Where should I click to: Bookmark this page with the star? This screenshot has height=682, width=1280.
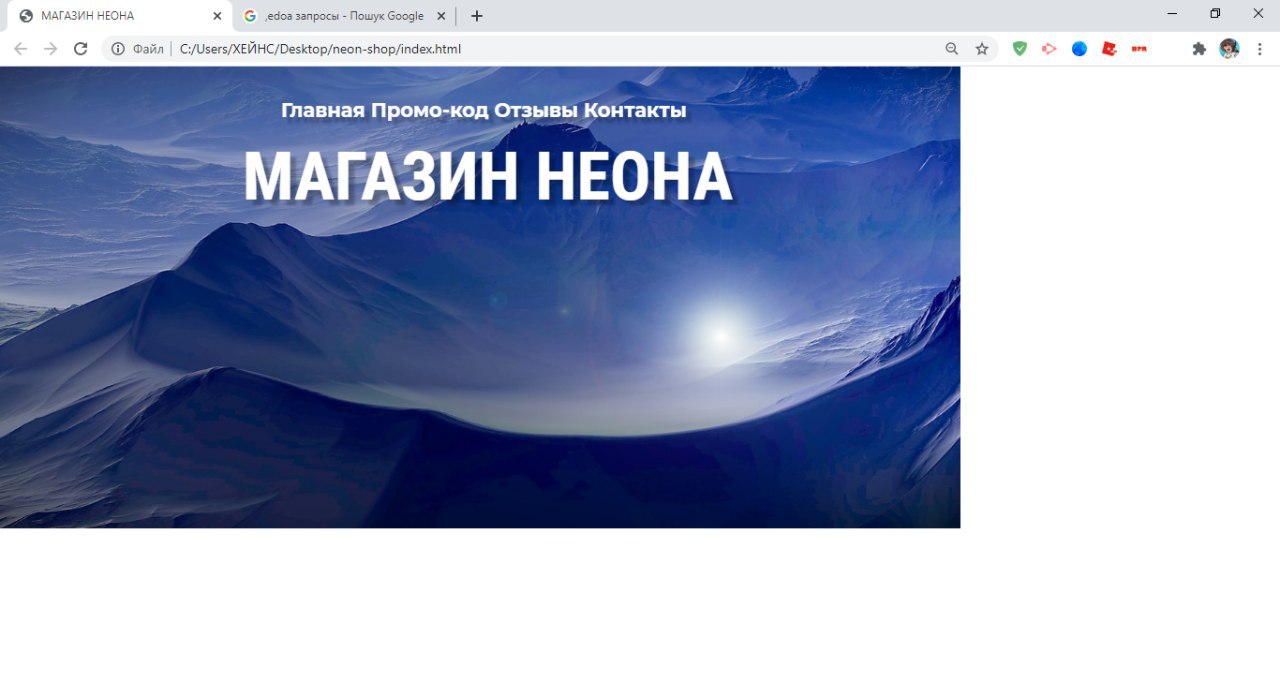982,48
